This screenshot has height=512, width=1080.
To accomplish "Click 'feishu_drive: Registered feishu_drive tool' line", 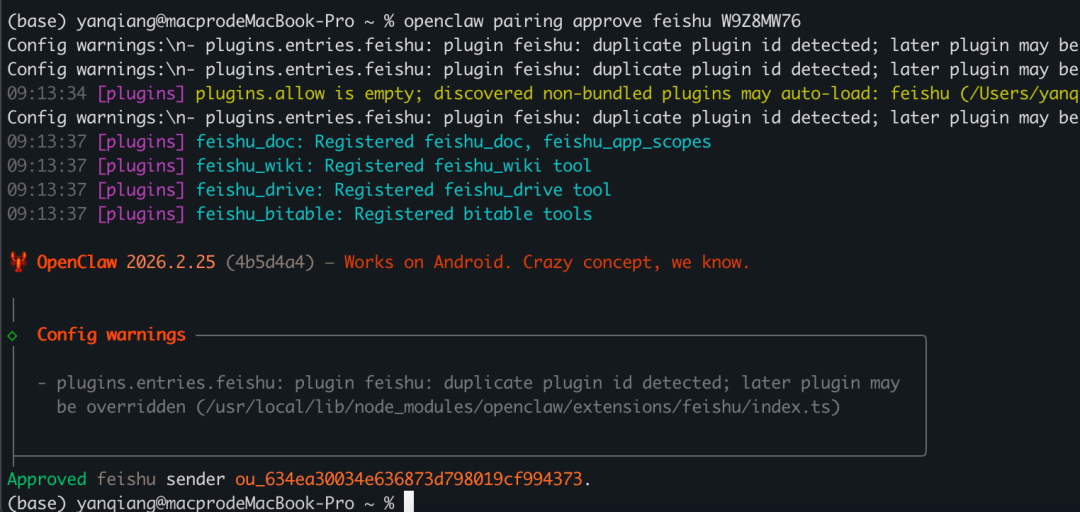I will [x=404, y=190].
